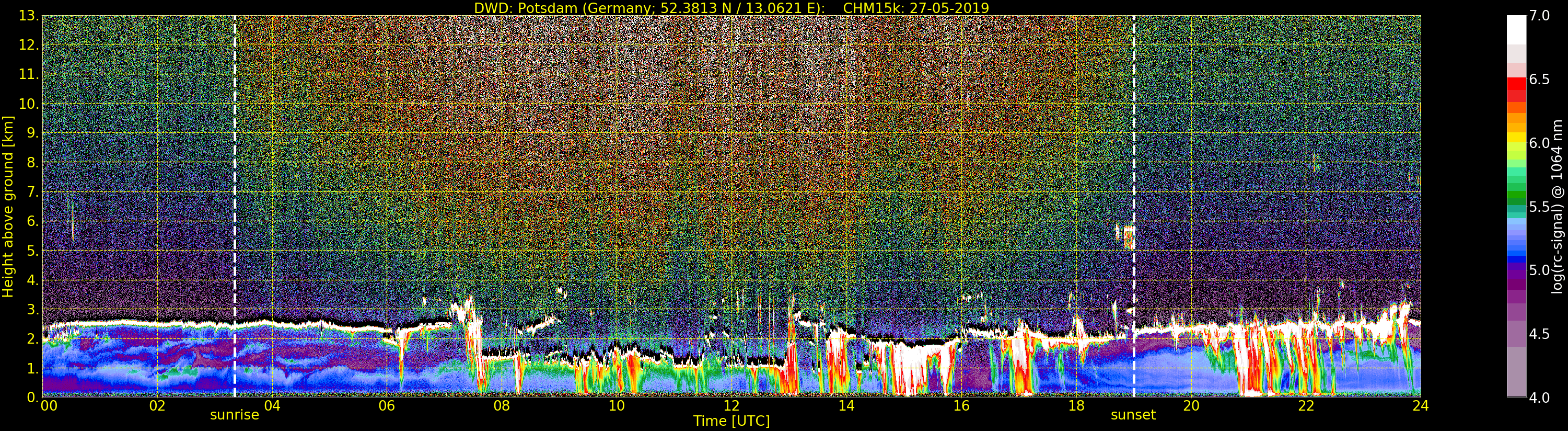The width and height of the screenshot is (1568, 431).
Task: Click the y-axis tick label '12.'
Action: 29,45
